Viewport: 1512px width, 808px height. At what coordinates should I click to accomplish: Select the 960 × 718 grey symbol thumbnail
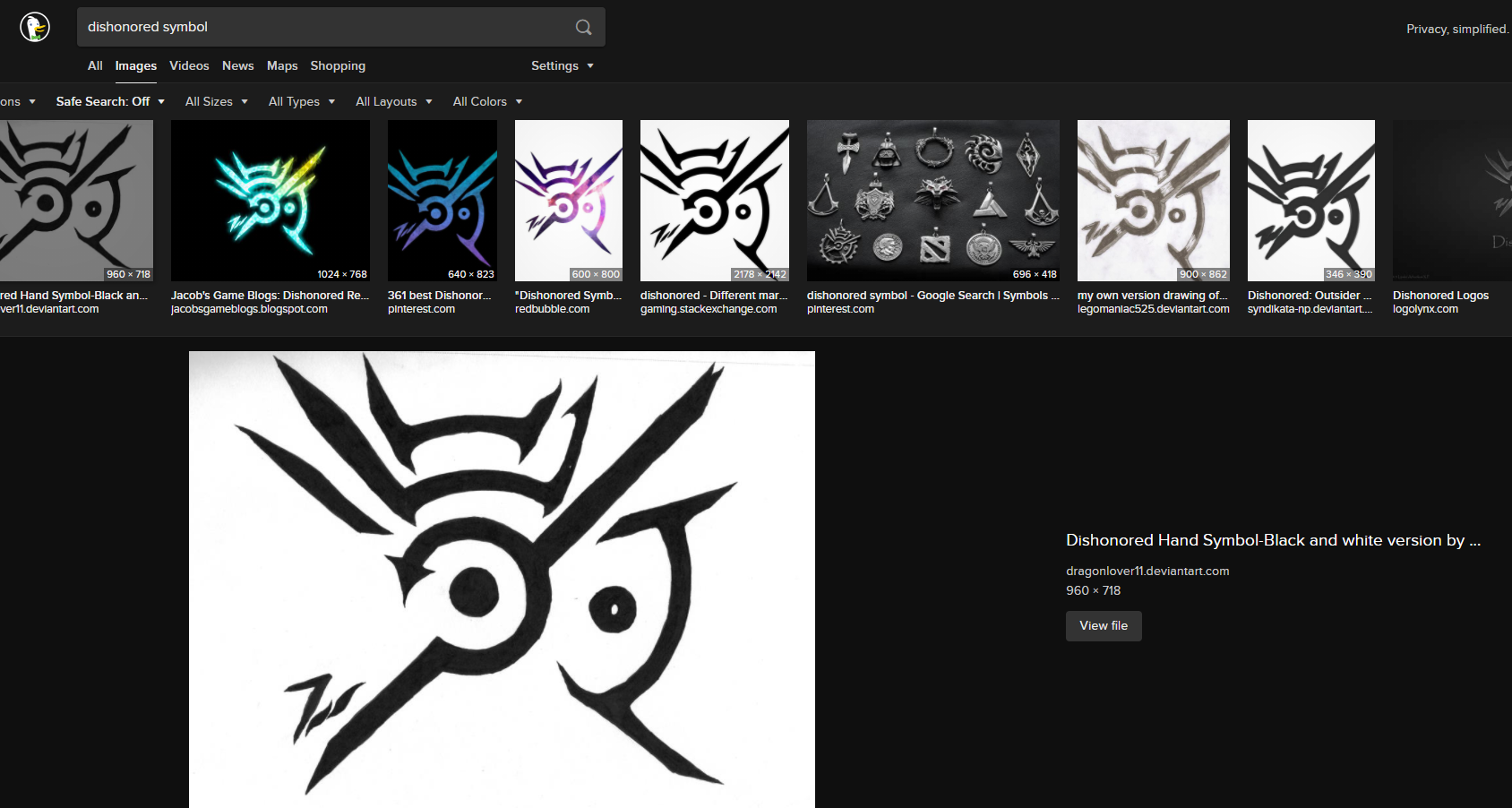pos(76,201)
